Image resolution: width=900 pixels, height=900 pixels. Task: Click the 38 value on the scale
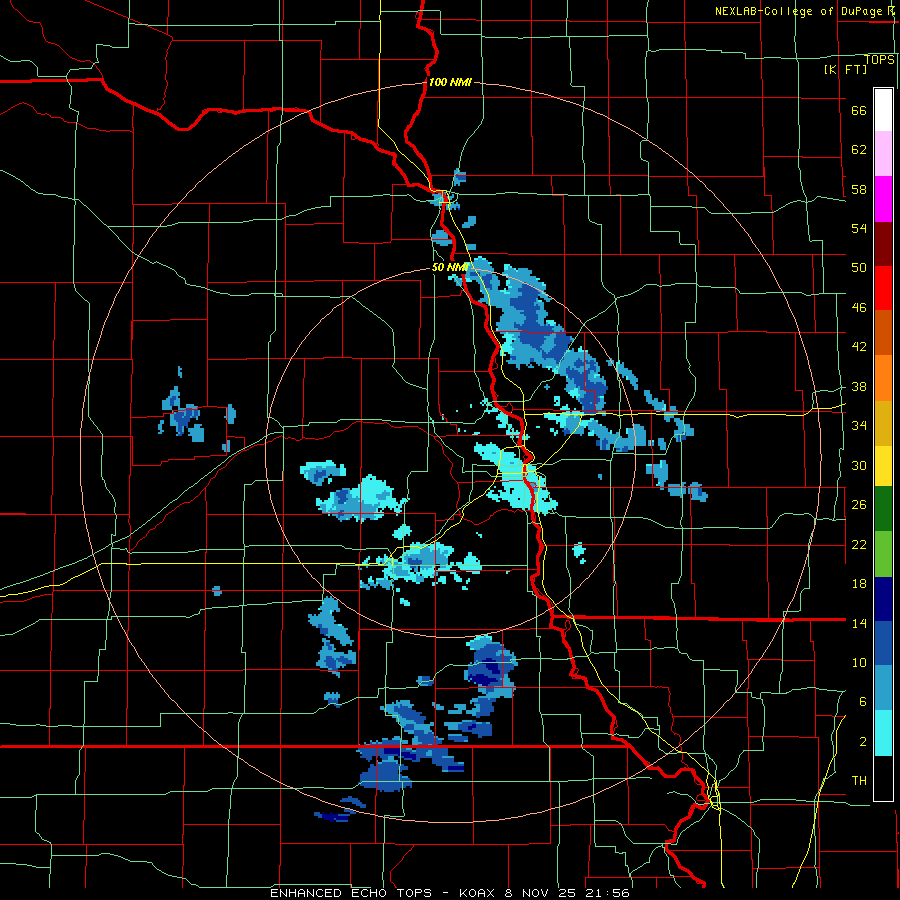tap(859, 387)
